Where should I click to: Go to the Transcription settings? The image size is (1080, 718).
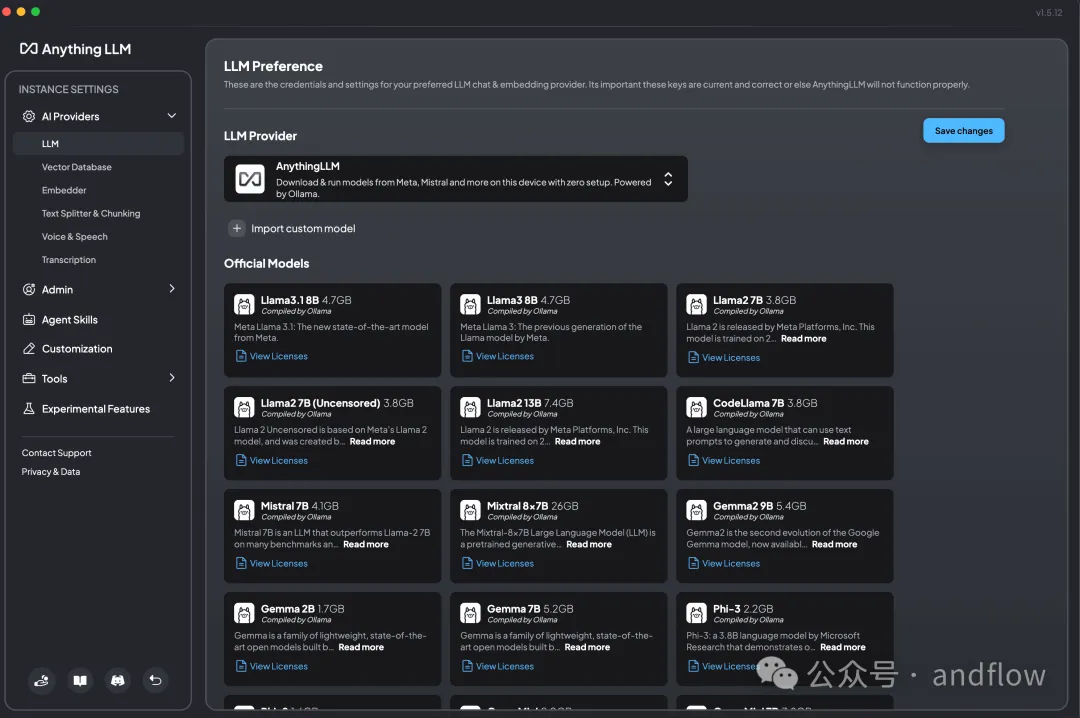tap(69, 260)
